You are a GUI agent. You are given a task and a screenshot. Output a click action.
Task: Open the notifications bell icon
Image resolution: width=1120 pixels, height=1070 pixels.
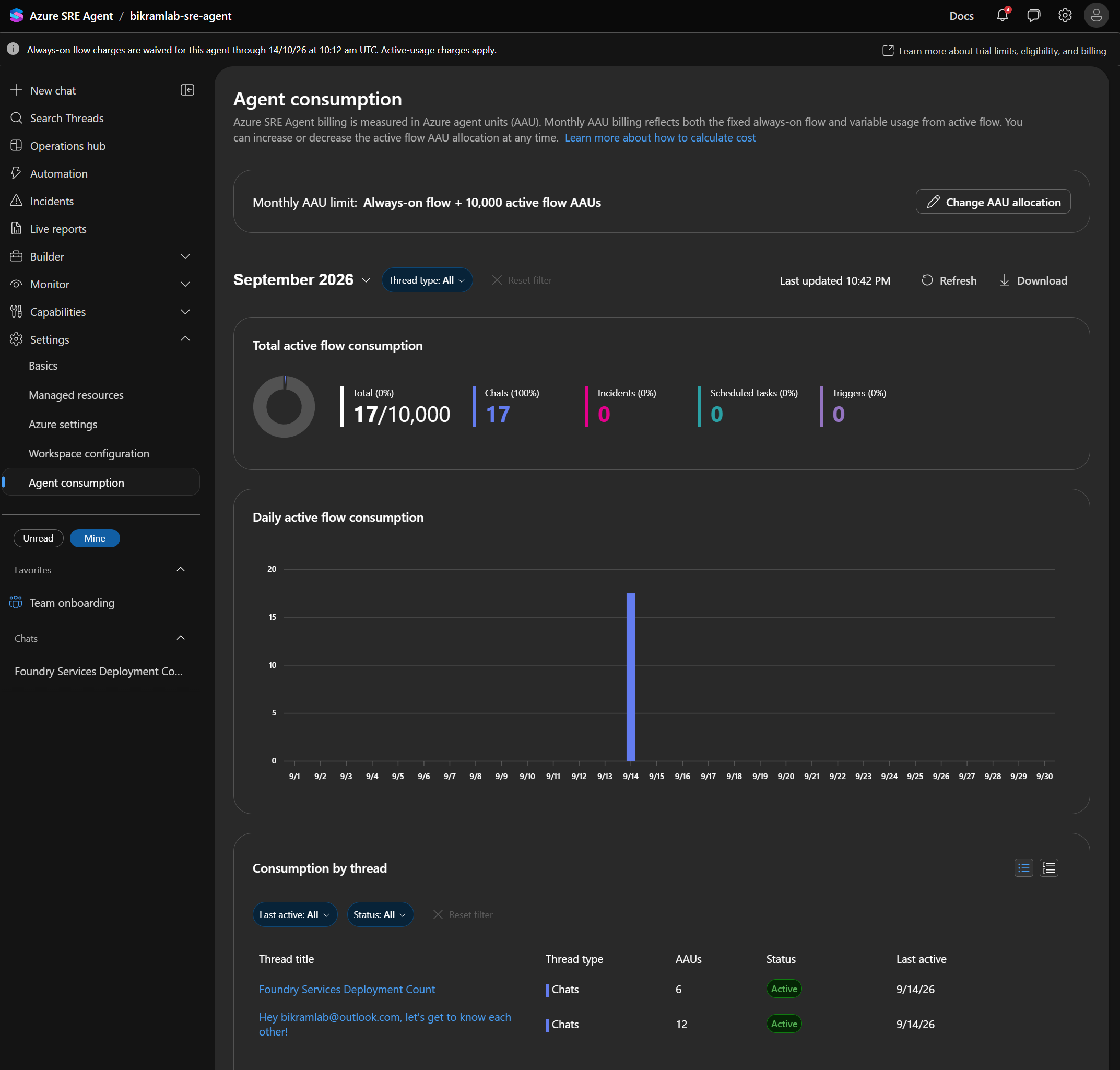(1002, 15)
